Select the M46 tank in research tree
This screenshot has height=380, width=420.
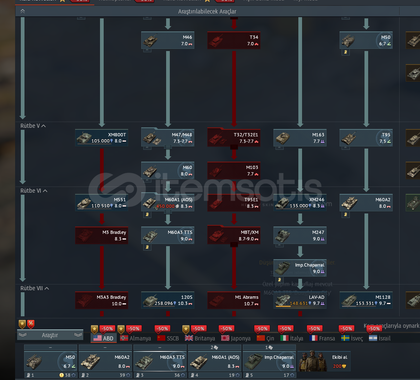coord(168,40)
